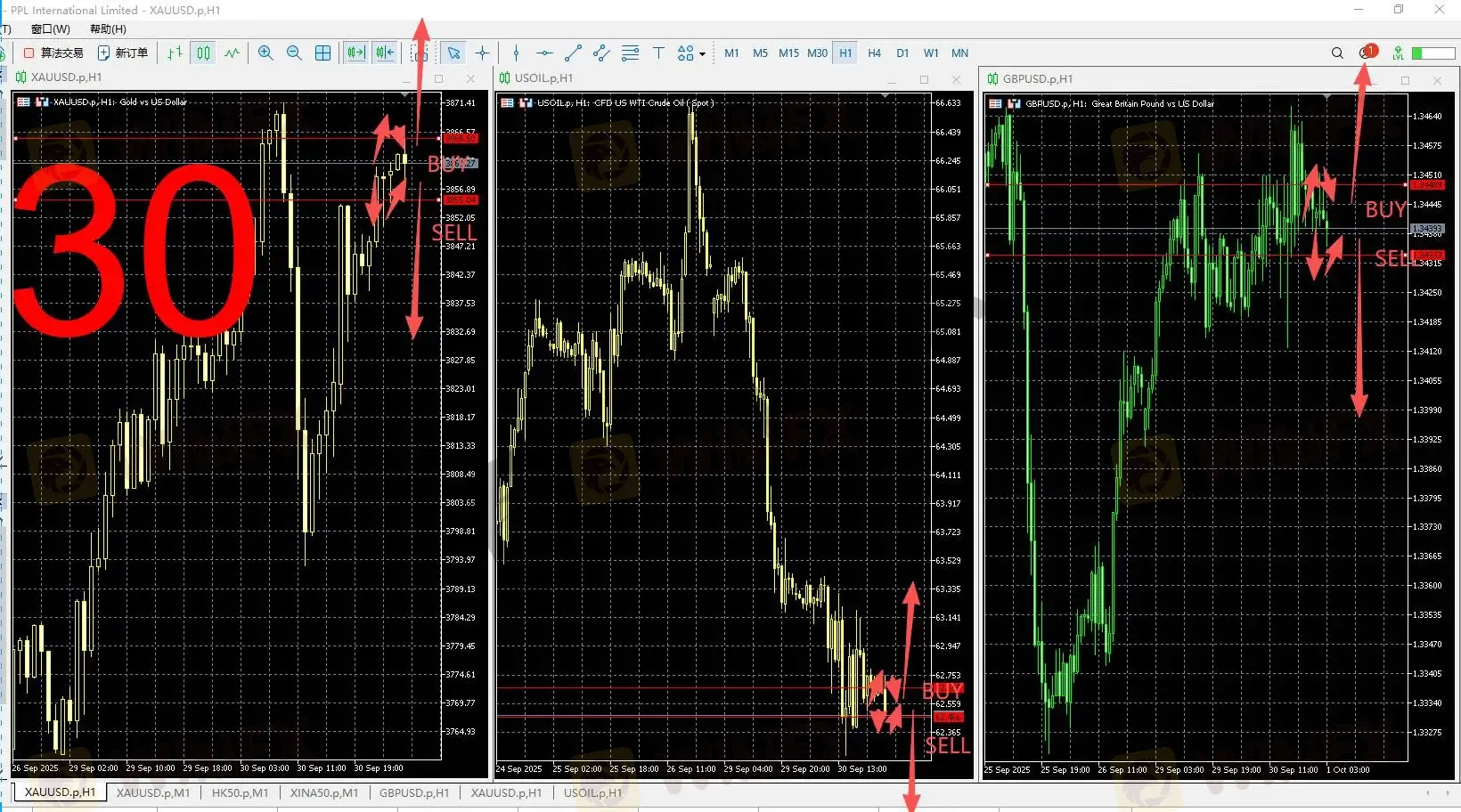Switch to the HK50.p,M1 tab
Viewport: 1461px width, 812px height.
[240, 792]
